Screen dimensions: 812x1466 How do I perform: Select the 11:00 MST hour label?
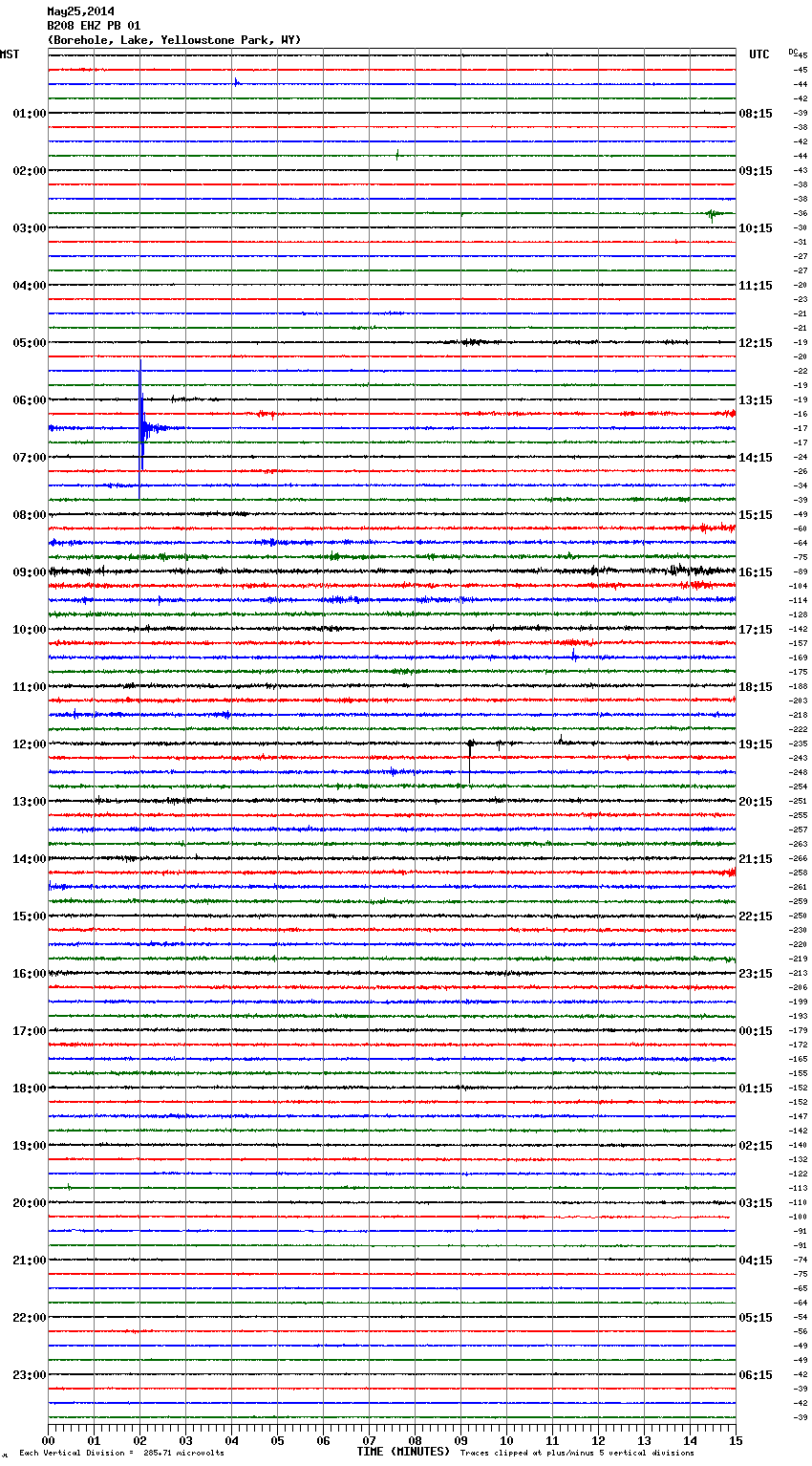point(30,687)
